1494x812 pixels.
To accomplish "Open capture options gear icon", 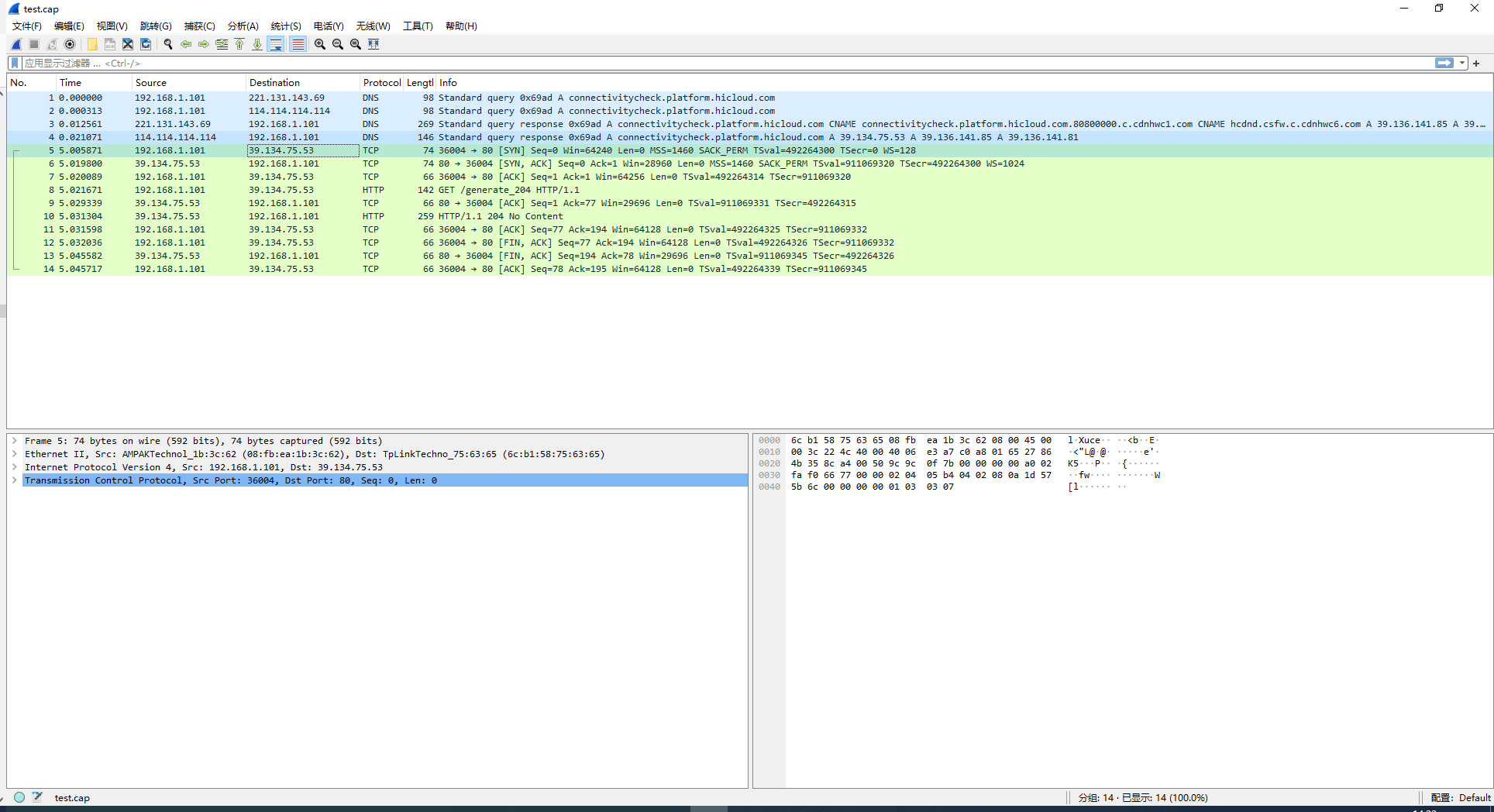I will pyautogui.click(x=70, y=44).
